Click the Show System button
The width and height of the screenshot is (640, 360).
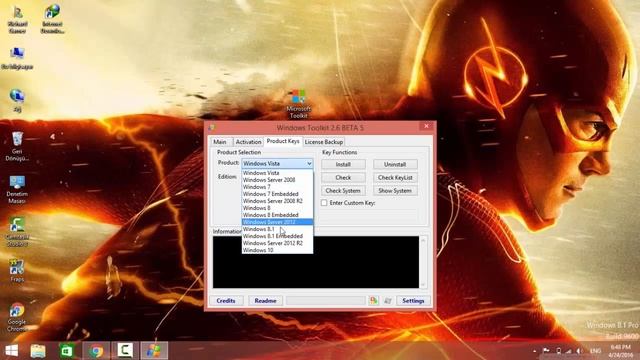pyautogui.click(x=395, y=191)
